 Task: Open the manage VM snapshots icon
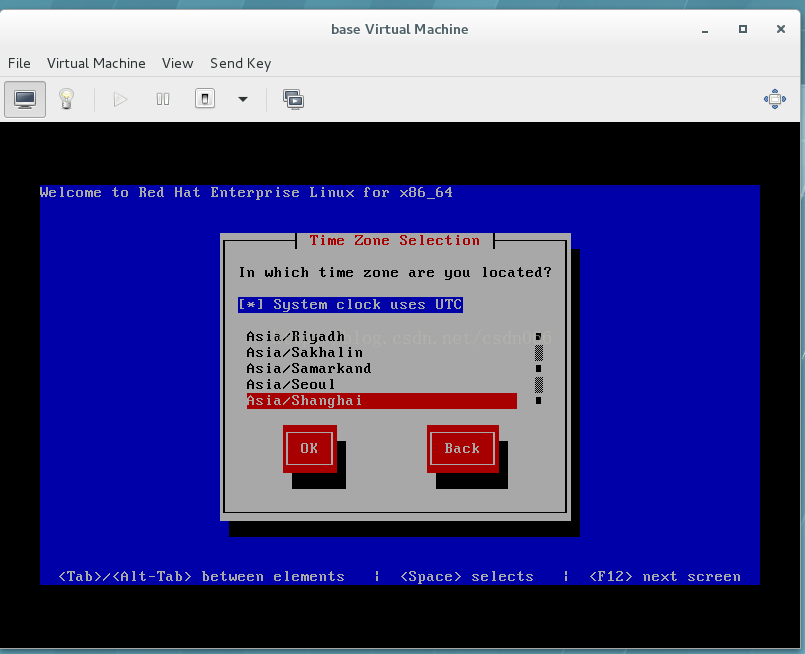coord(293,99)
